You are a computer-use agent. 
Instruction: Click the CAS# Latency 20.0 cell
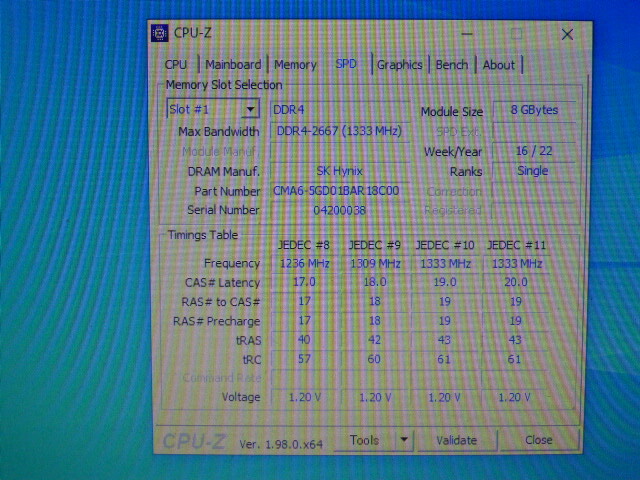516,282
